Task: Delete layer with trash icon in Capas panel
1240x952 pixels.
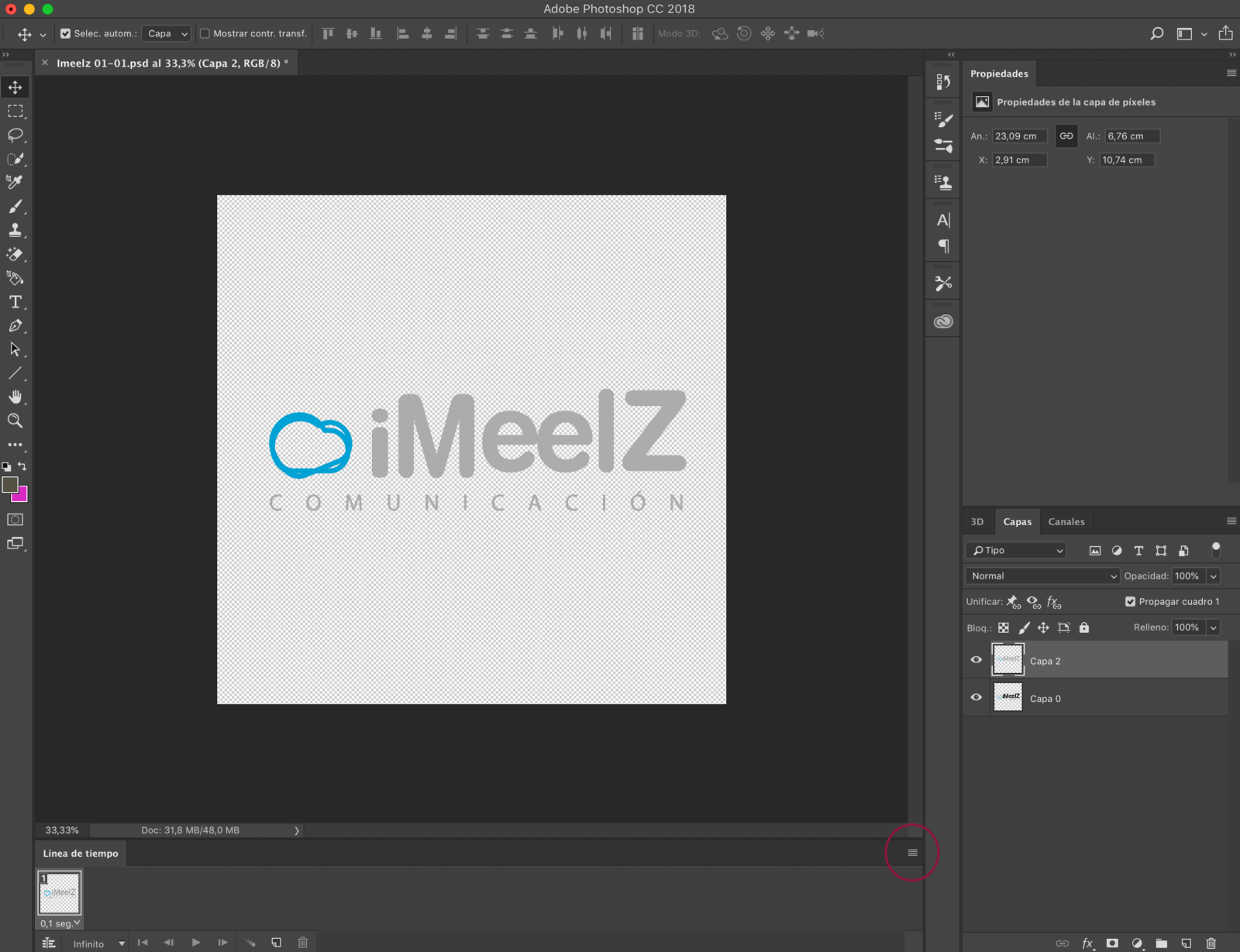Action: click(1211, 943)
